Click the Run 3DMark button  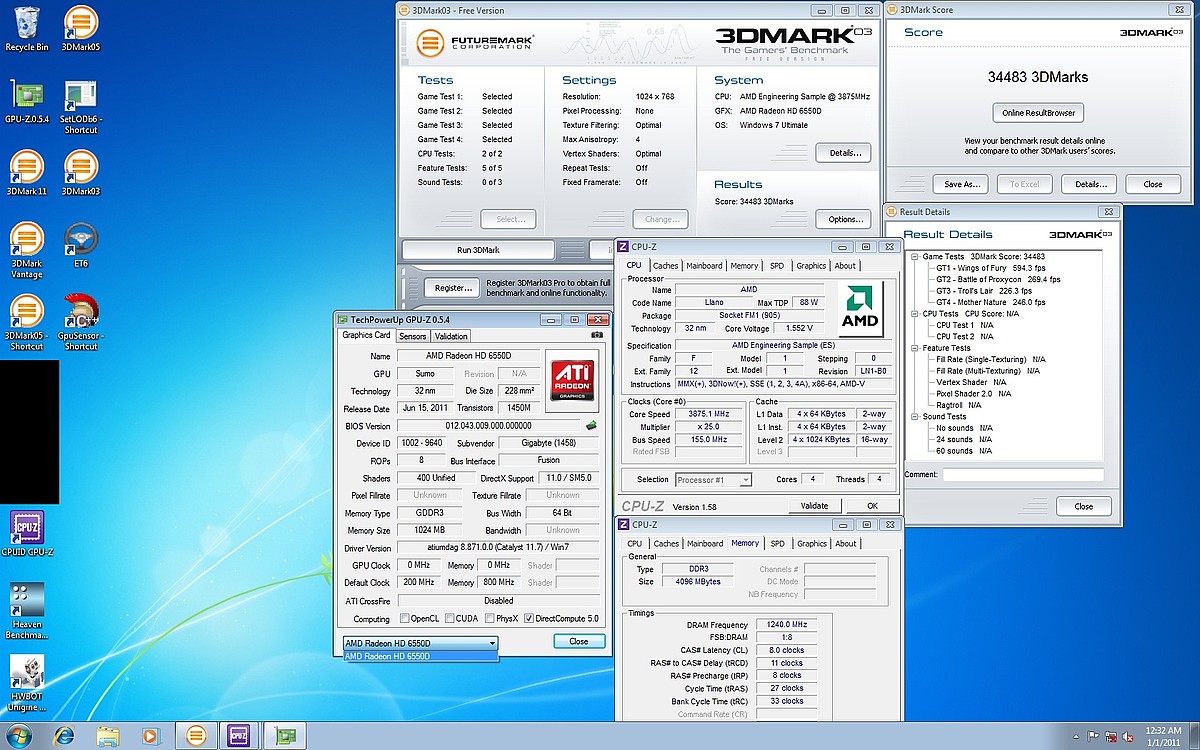478,249
